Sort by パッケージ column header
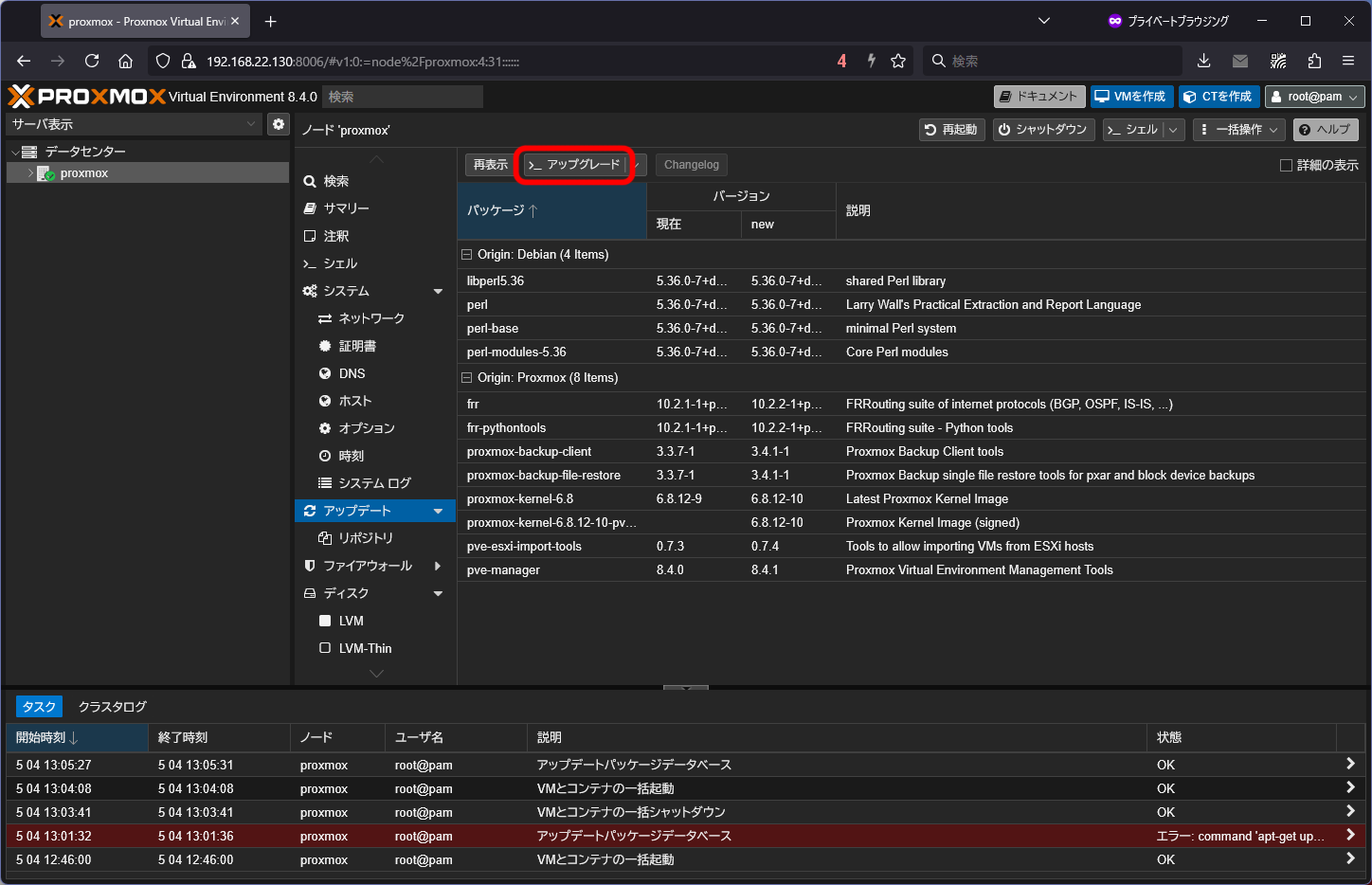Viewport: 1372px width, 885px height. [x=551, y=210]
